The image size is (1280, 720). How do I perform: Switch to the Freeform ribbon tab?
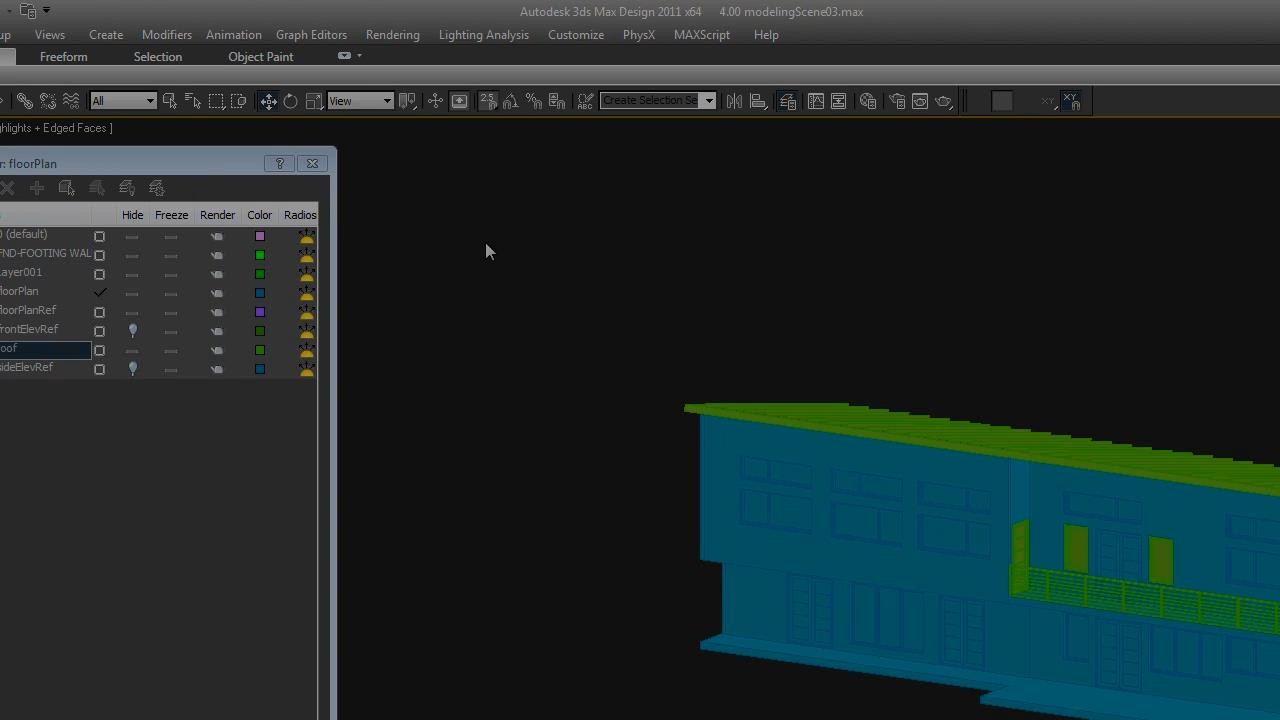pos(64,57)
